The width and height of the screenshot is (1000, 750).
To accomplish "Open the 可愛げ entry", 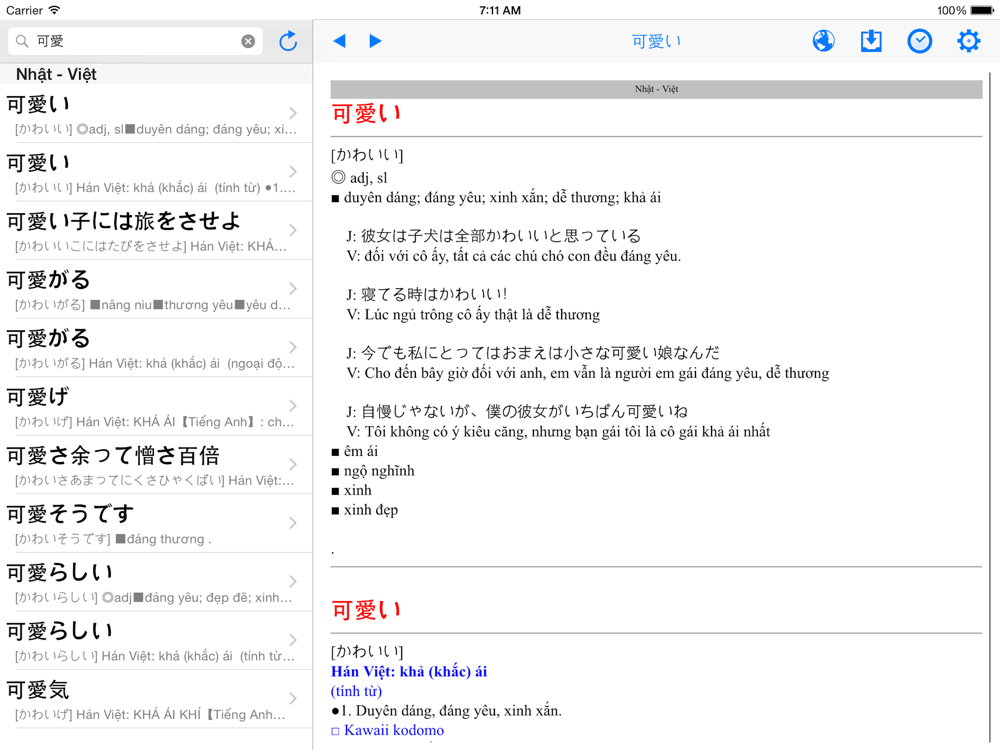I will click(x=156, y=407).
